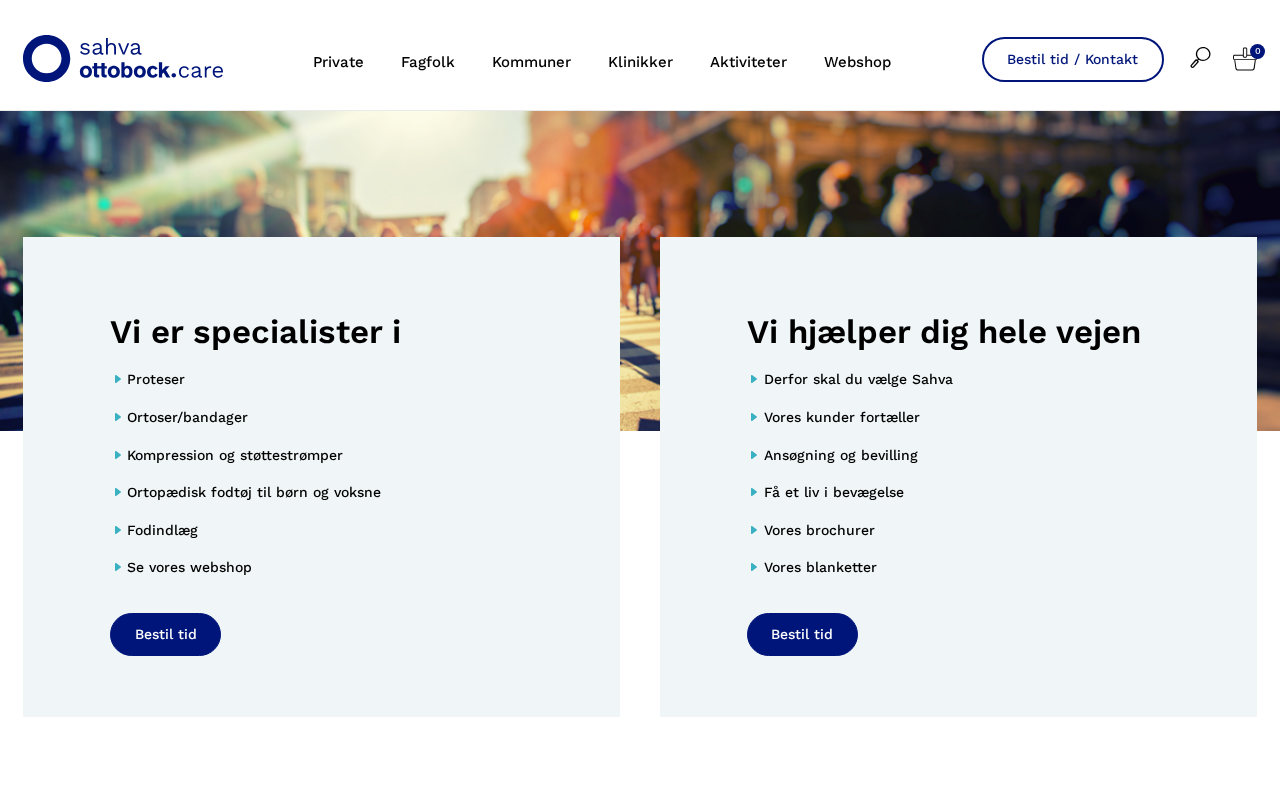
Task: Click the arrow bullet beside Ansøgning og bevilling
Action: pos(755,455)
